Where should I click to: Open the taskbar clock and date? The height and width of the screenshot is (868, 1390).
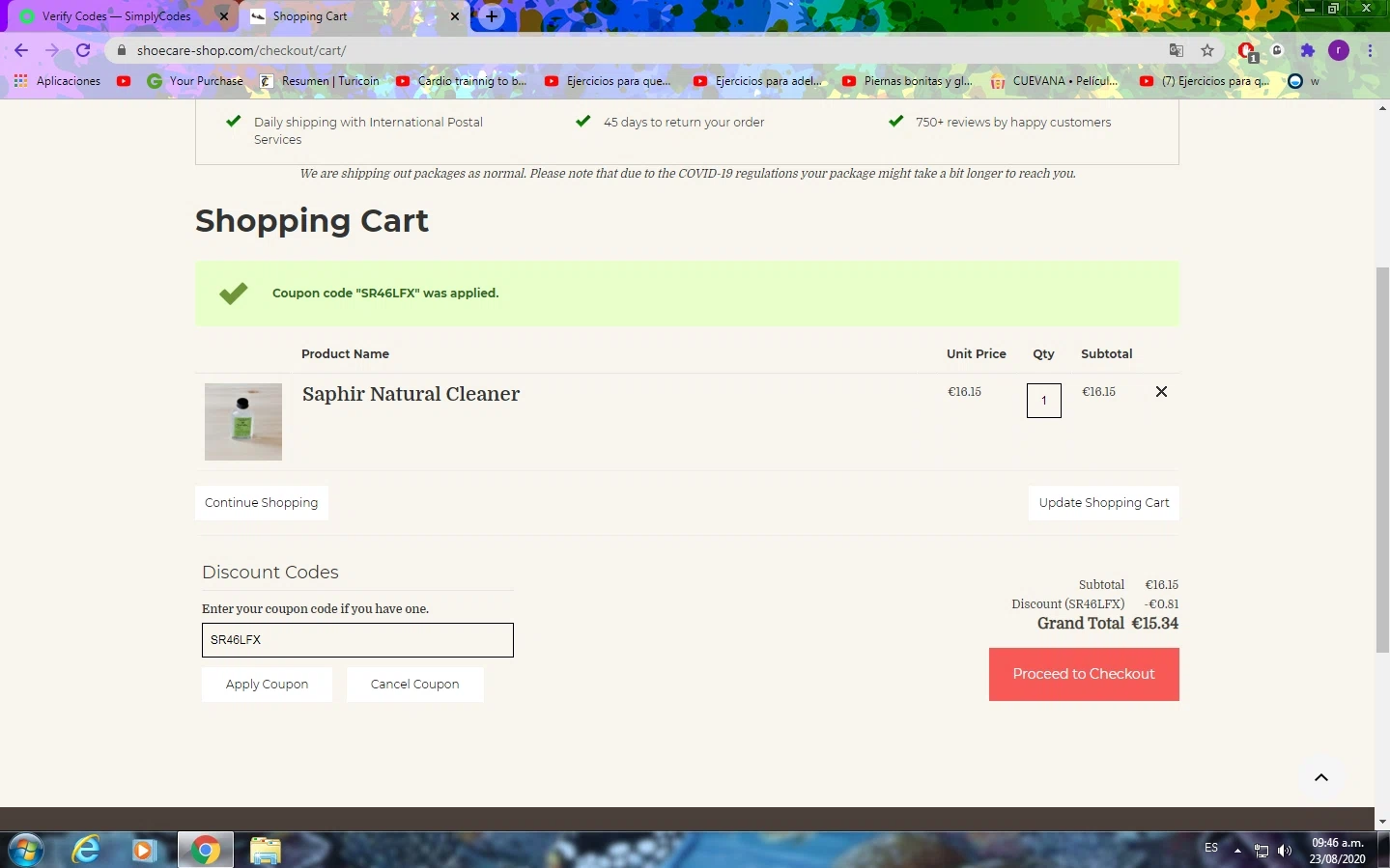1338,851
